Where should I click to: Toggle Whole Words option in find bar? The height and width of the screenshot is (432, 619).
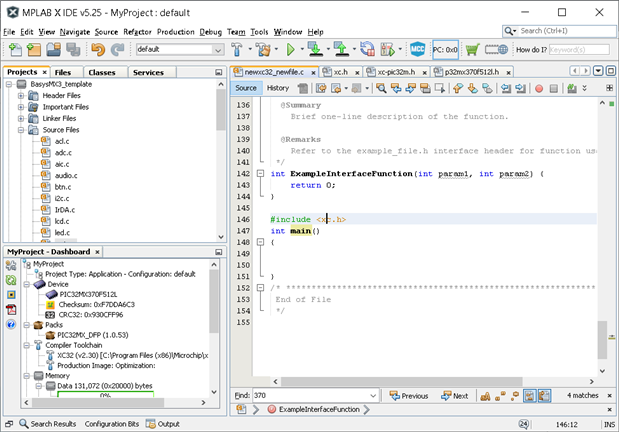click(x=500, y=396)
